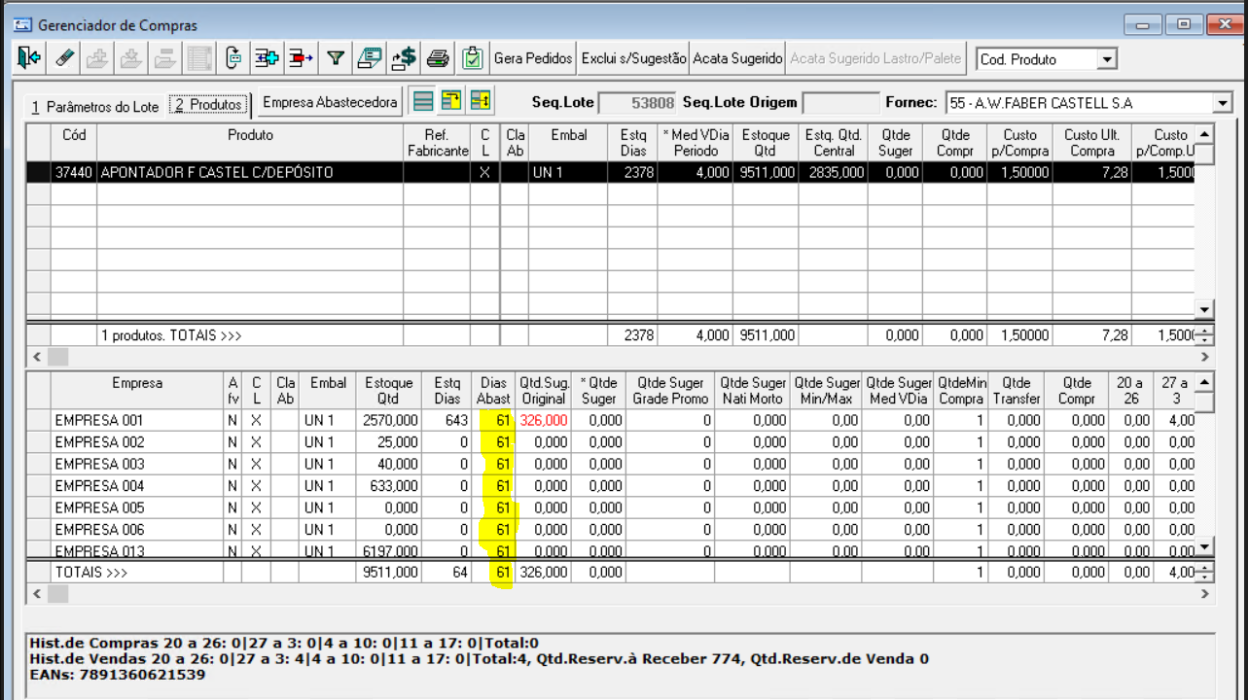The image size is (1248, 700).
Task: Click the grayed-out add record icon
Action: (97, 59)
